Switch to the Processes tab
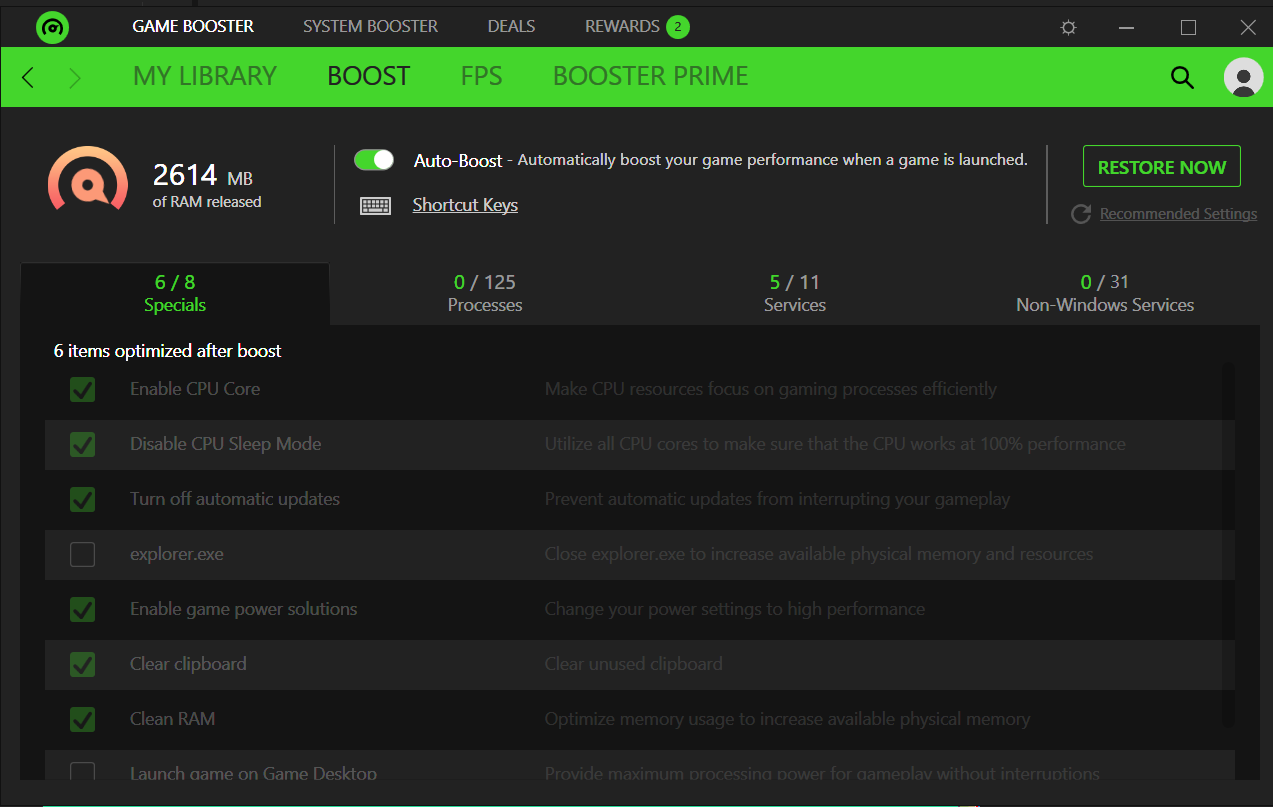This screenshot has height=807, width=1273. tap(485, 293)
